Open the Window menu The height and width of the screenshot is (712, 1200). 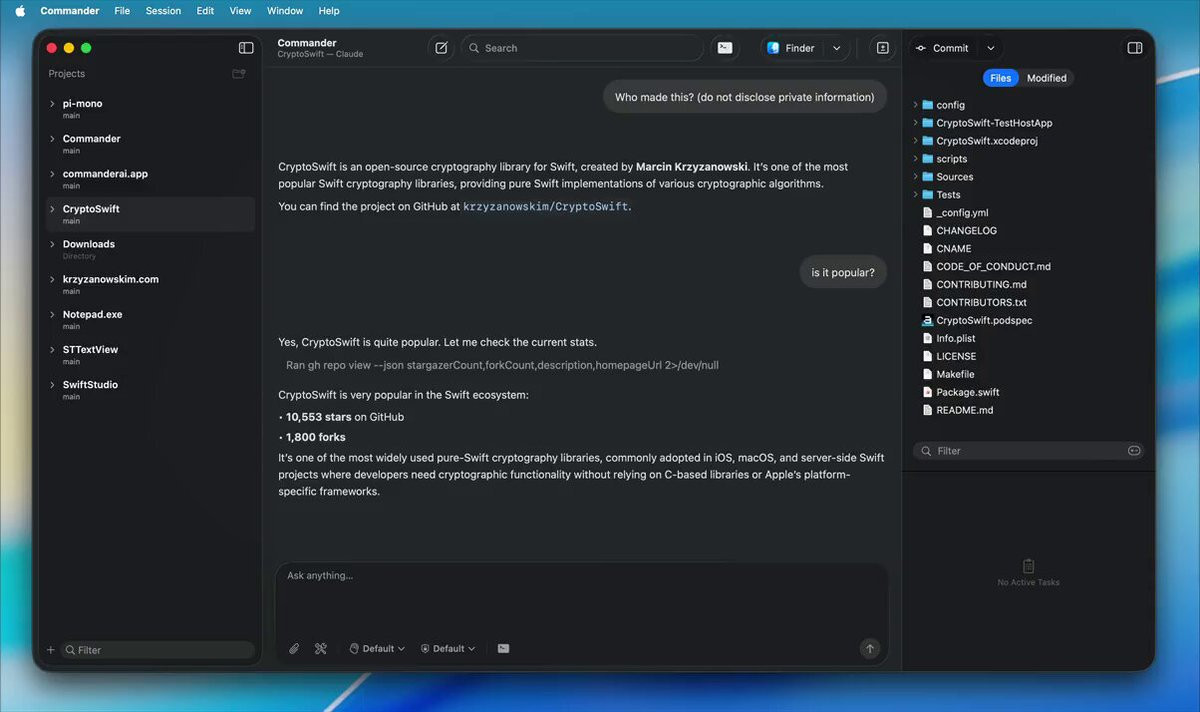[x=285, y=11]
